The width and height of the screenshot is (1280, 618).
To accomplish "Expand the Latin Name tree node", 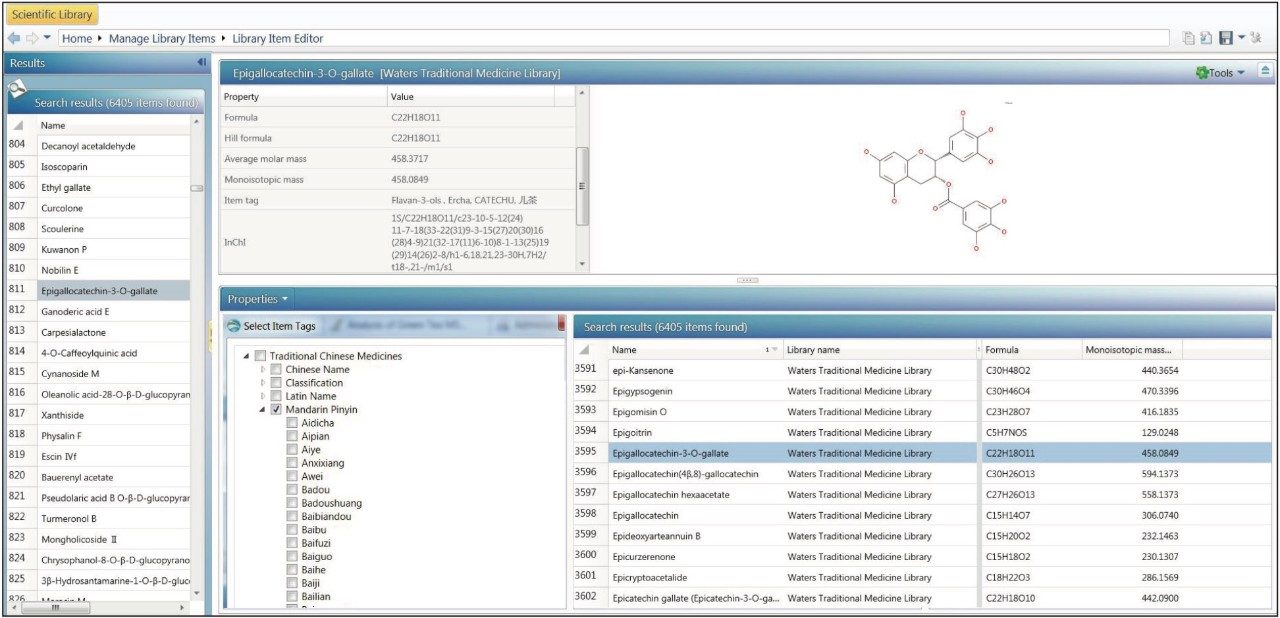I will click(x=263, y=396).
